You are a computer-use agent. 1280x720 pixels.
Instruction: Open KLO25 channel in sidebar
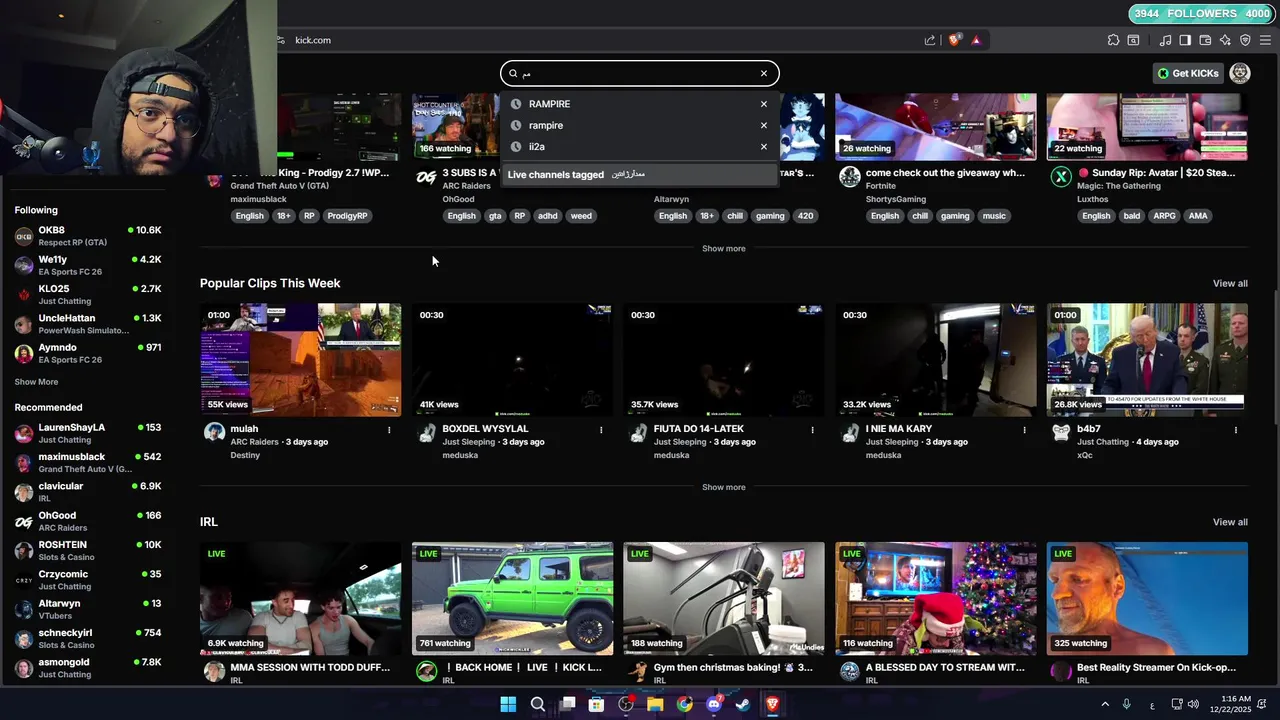[x=88, y=294]
